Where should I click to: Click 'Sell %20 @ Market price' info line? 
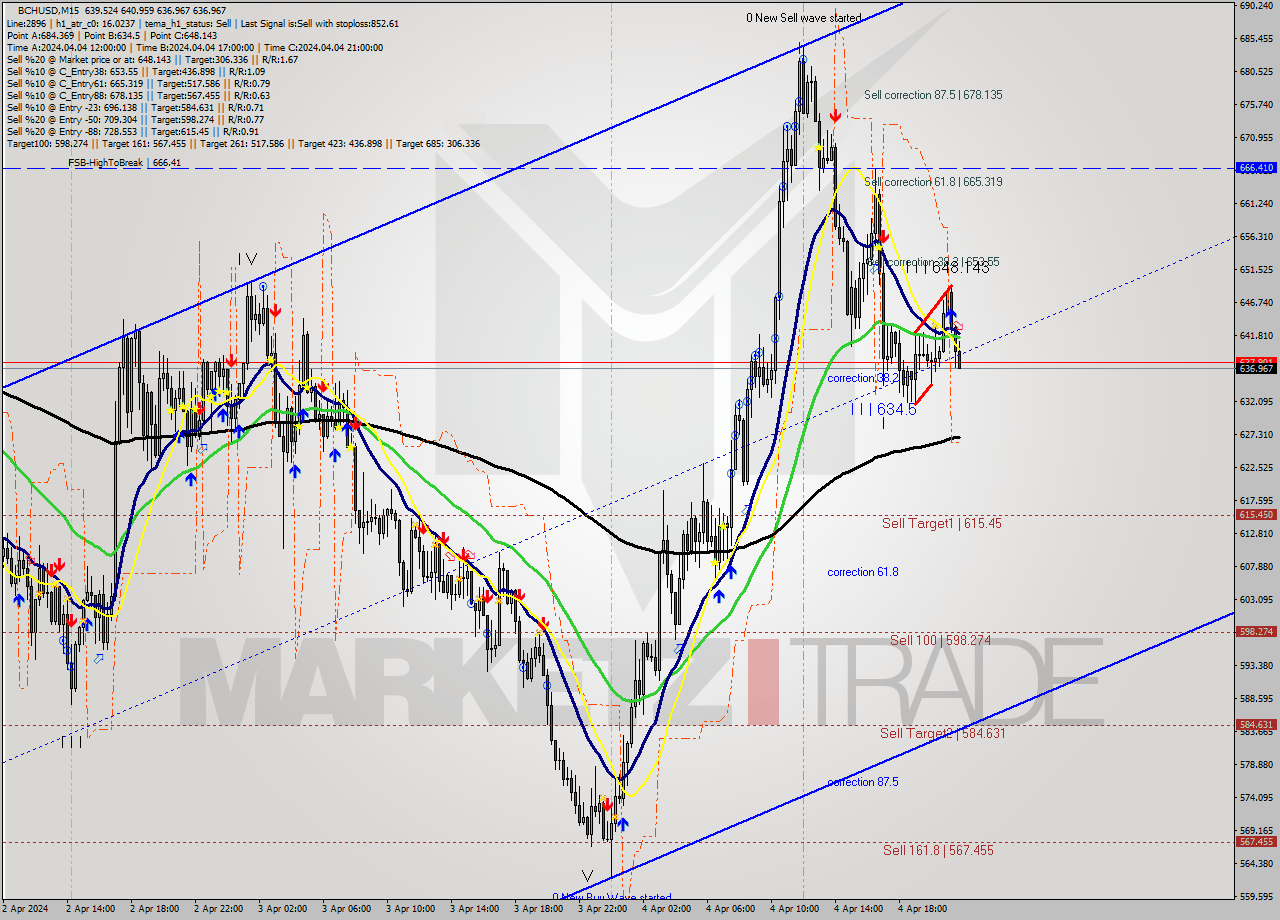click(x=153, y=60)
